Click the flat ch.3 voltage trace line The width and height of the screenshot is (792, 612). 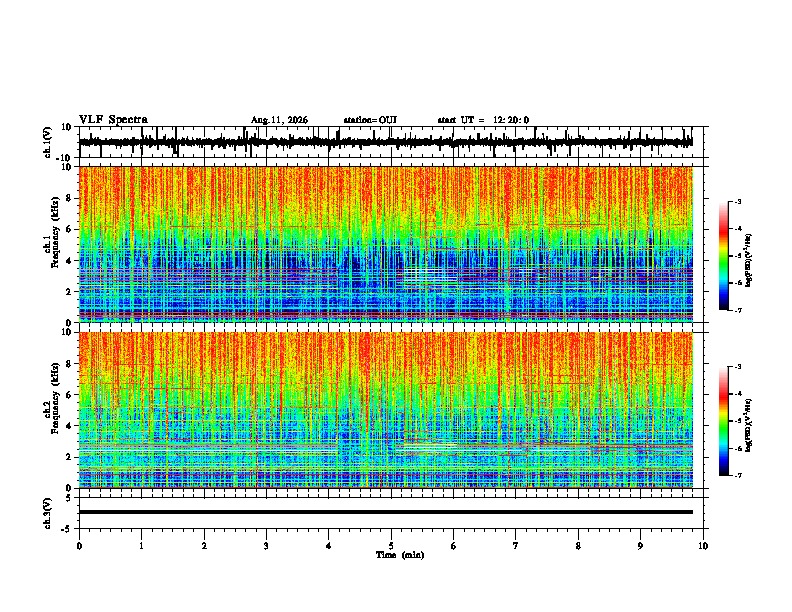click(x=386, y=512)
